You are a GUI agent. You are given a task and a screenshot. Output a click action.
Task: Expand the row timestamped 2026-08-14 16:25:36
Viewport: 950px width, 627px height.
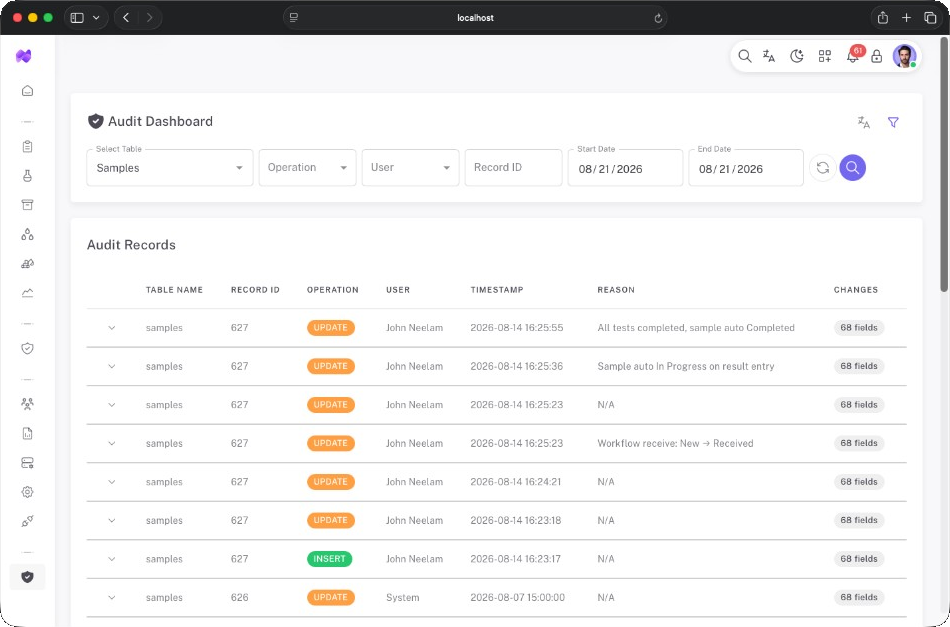(x=111, y=367)
